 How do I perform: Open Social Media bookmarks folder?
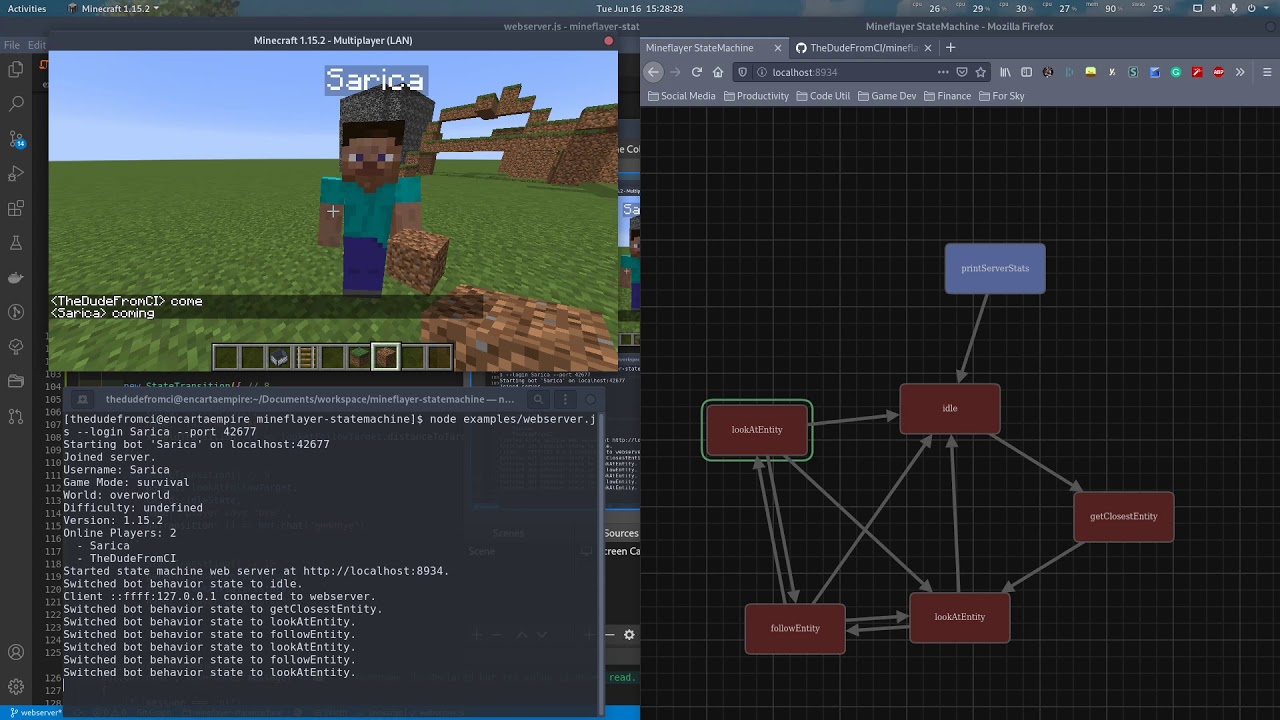coord(682,96)
